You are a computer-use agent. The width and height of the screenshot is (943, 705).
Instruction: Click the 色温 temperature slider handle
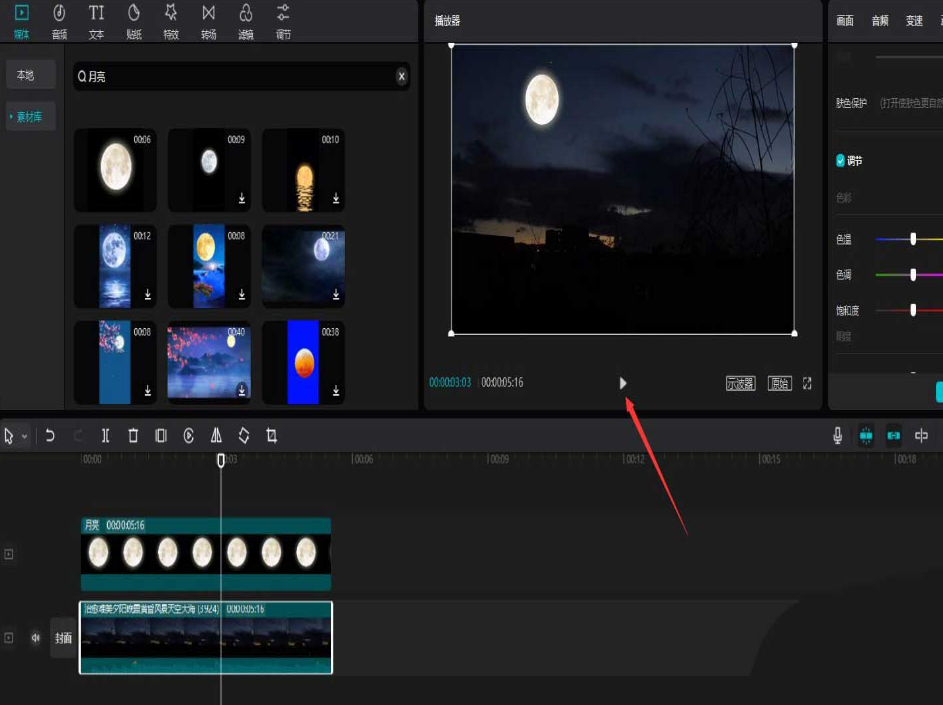[913, 239]
